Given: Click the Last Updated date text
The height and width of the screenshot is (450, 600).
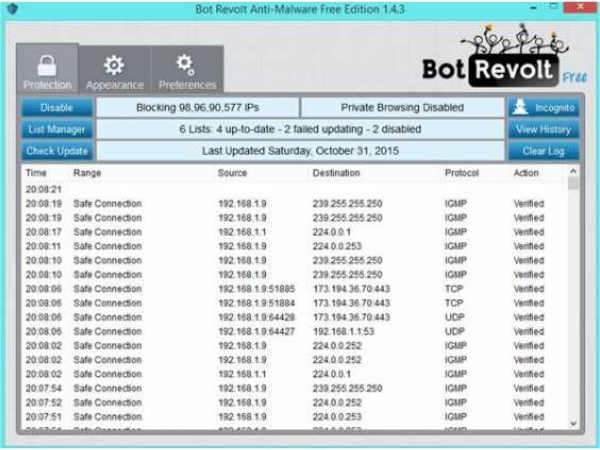Looking at the screenshot, I should [x=300, y=151].
